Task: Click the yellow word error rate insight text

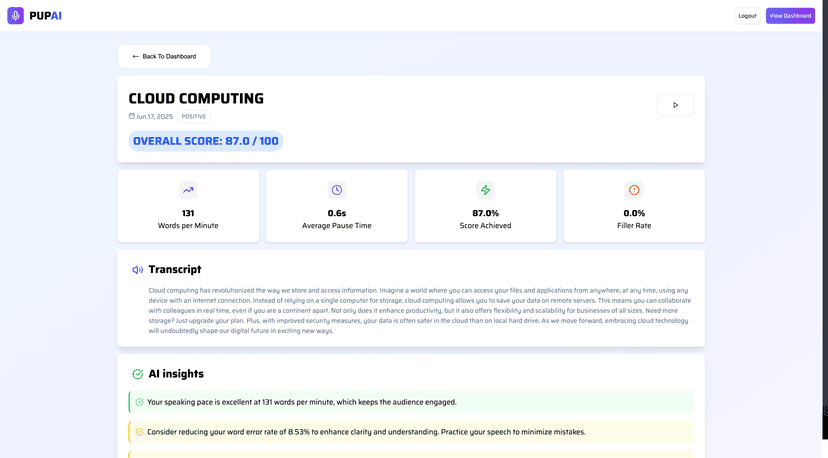Action: coord(366,432)
